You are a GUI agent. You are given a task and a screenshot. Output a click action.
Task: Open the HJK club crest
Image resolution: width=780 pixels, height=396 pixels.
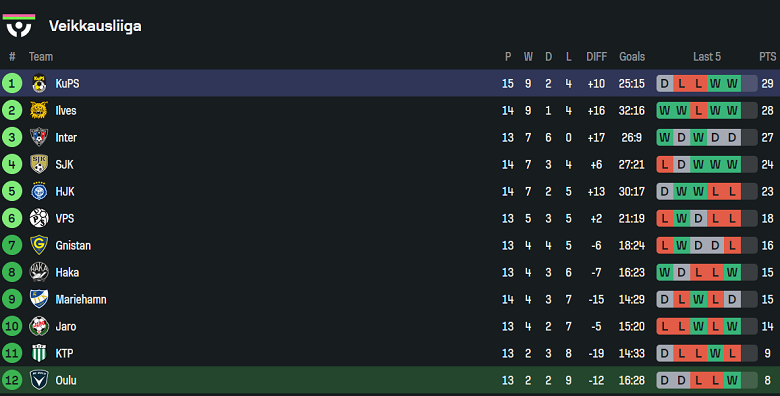(x=39, y=191)
